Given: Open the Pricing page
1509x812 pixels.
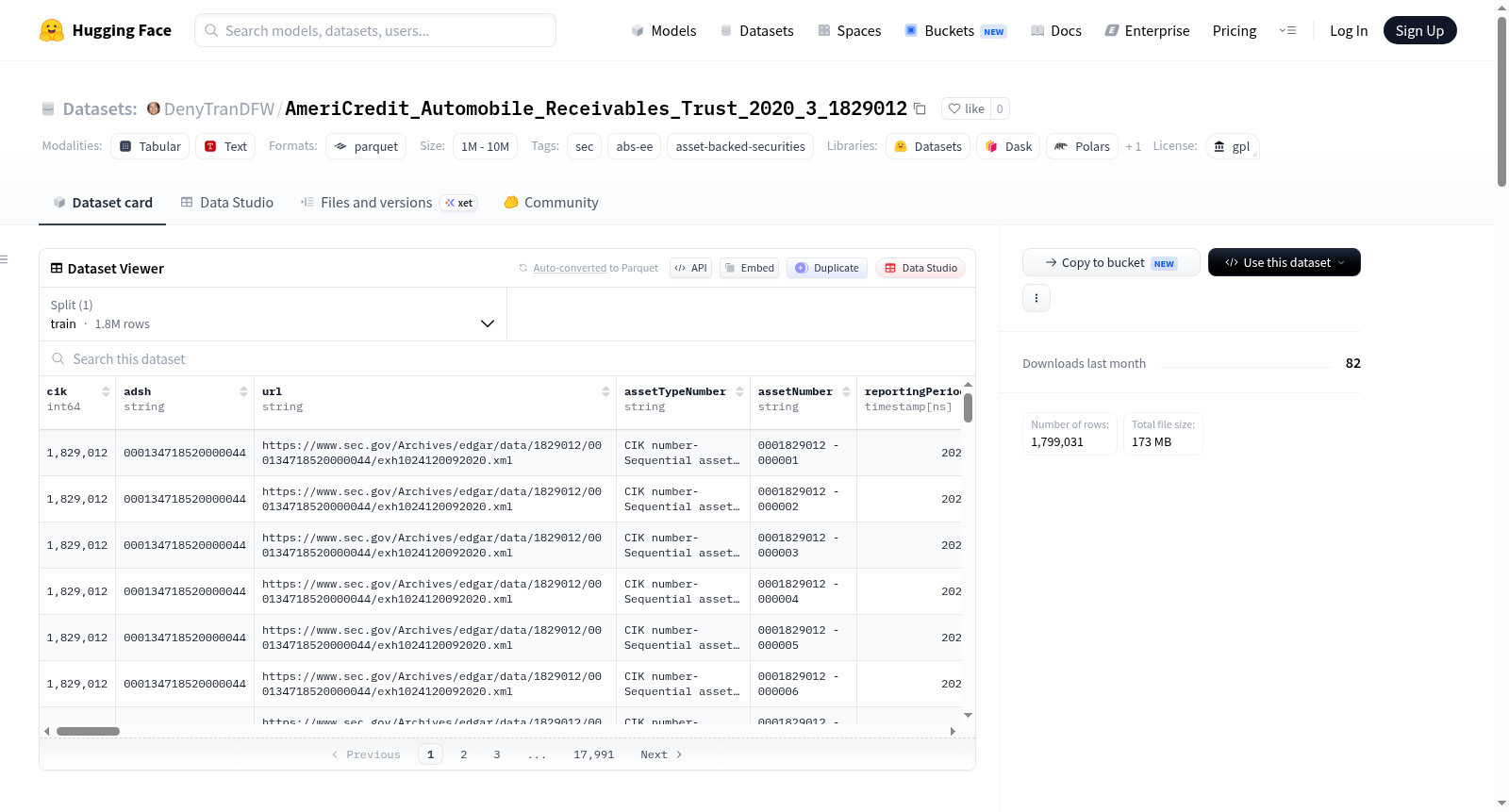Looking at the screenshot, I should click(1234, 30).
